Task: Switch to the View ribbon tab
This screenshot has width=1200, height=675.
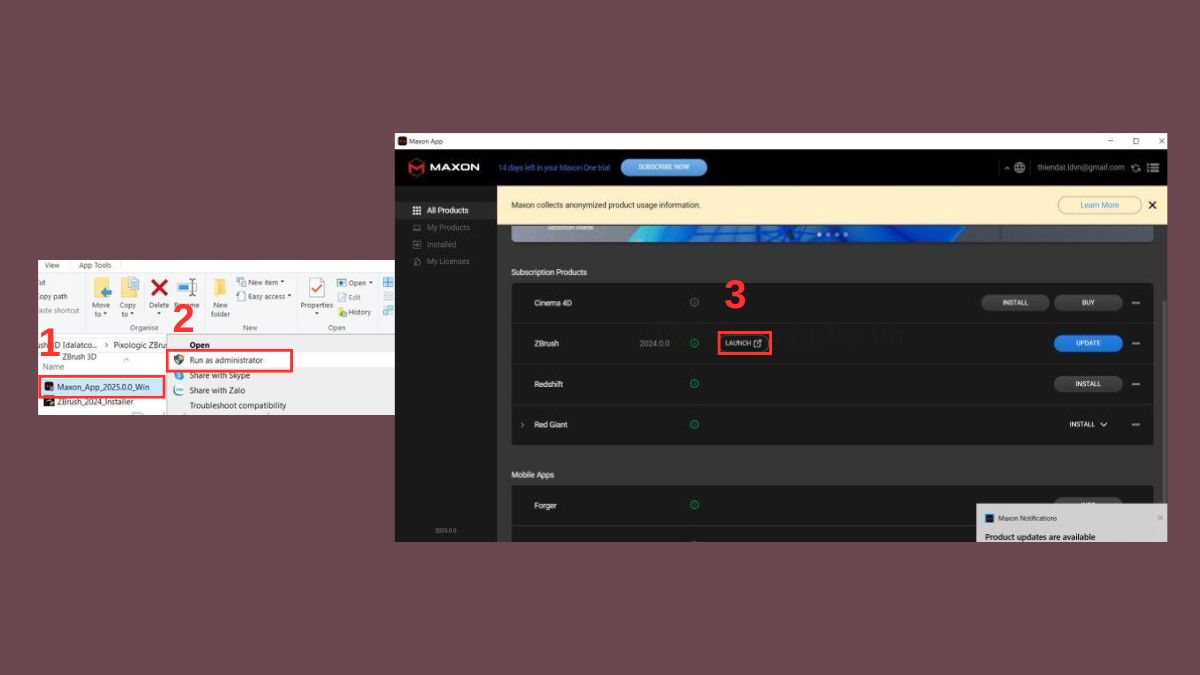Action: click(x=52, y=265)
